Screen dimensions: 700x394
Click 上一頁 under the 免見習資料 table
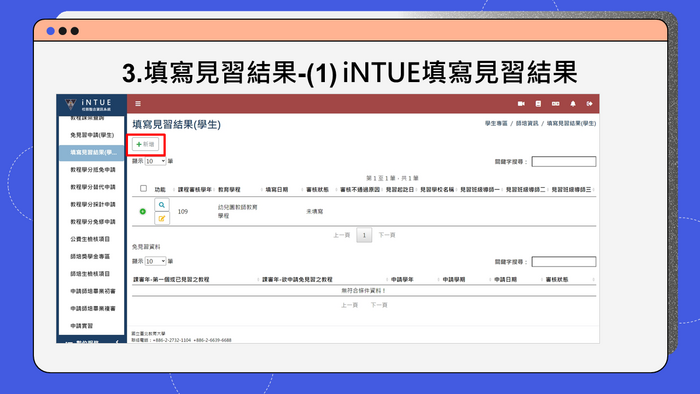tap(350, 305)
